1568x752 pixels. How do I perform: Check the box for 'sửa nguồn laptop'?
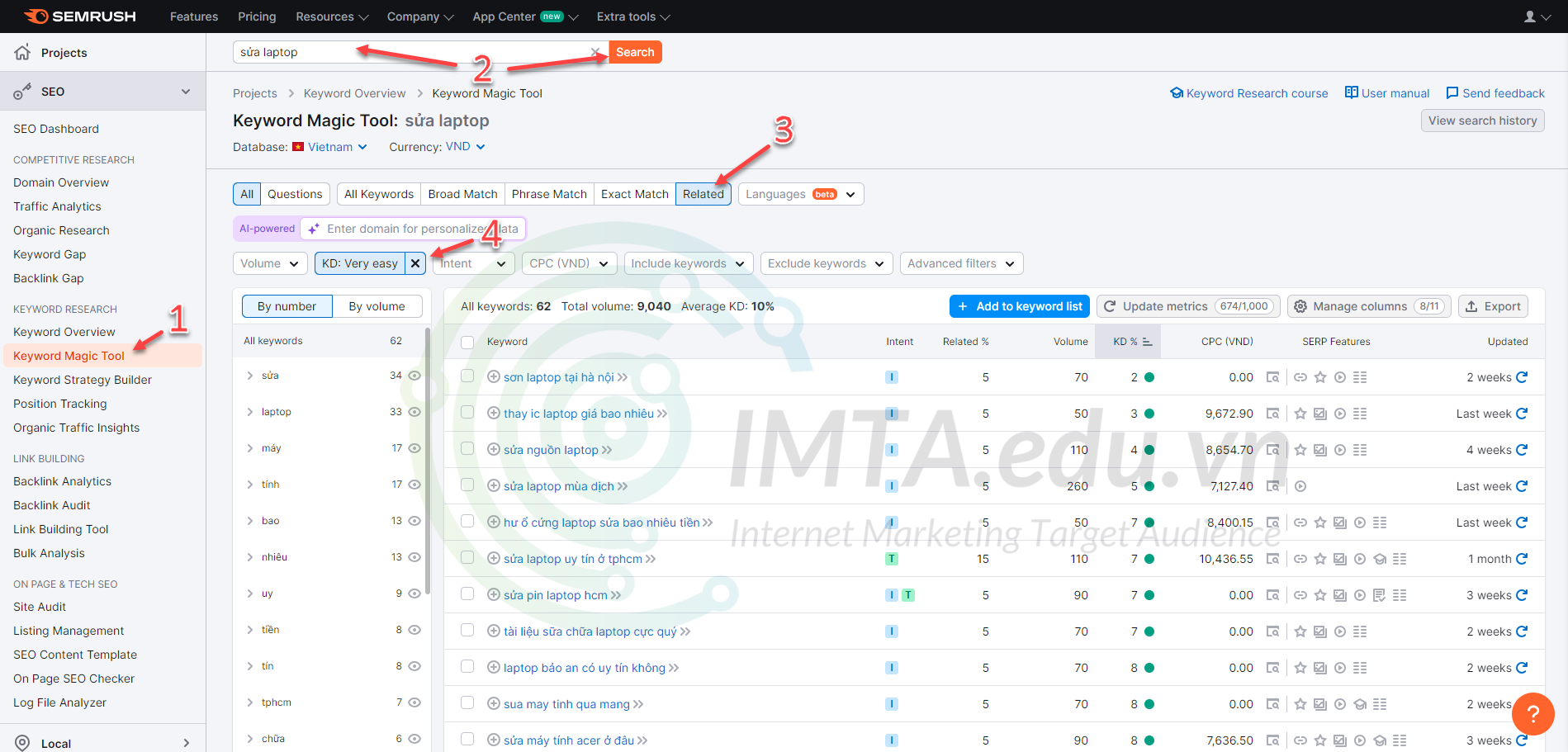tap(467, 449)
